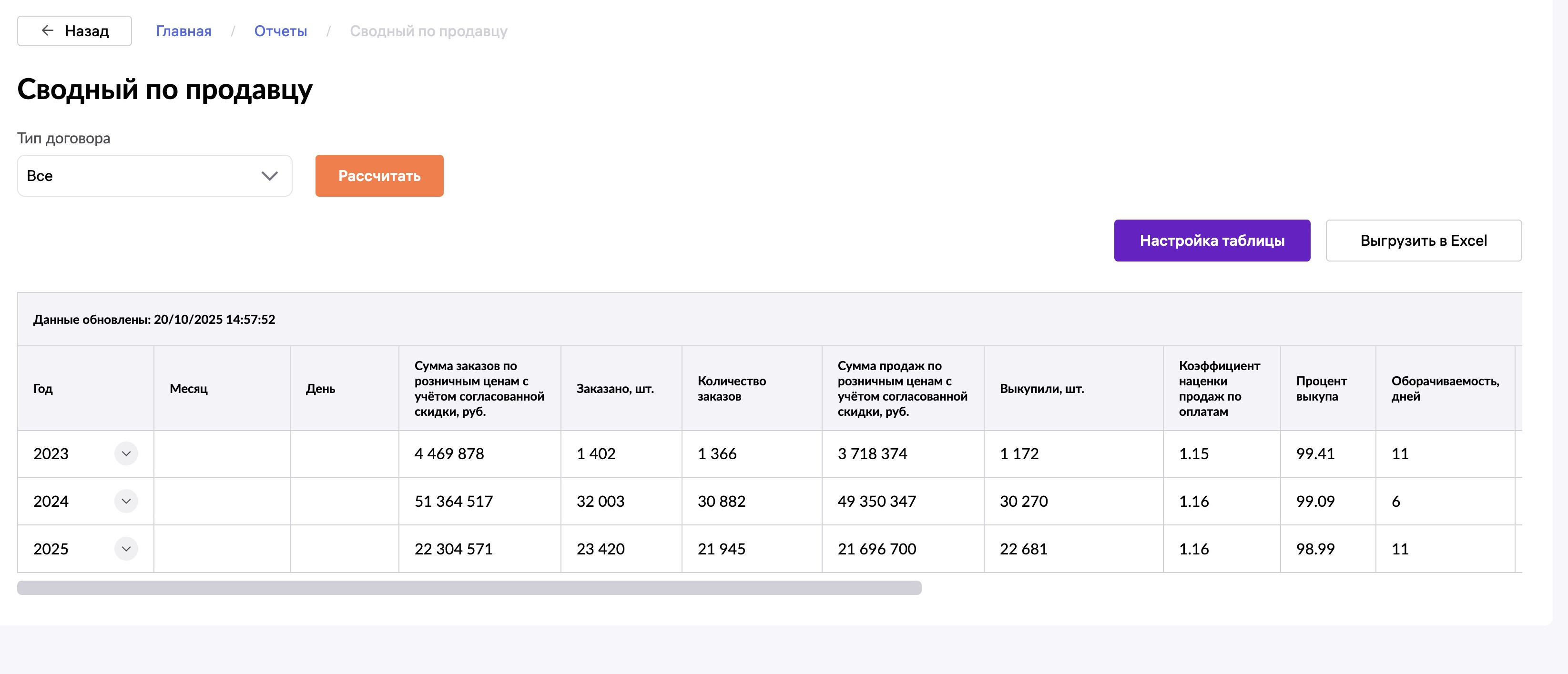This screenshot has width=1568, height=674.
Task: Open Настройка таблицы settings
Action: click(1212, 241)
